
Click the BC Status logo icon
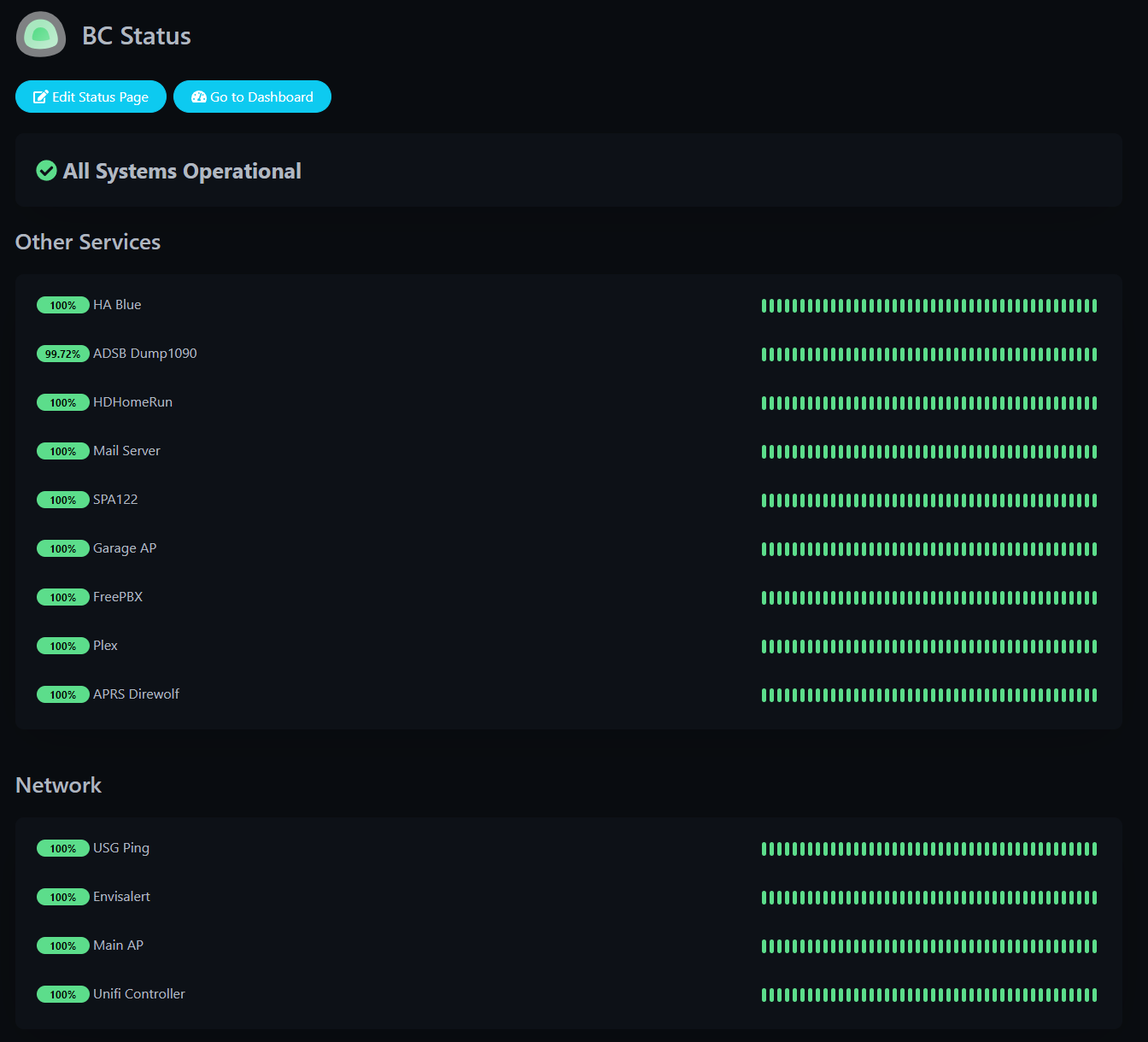tap(41, 35)
